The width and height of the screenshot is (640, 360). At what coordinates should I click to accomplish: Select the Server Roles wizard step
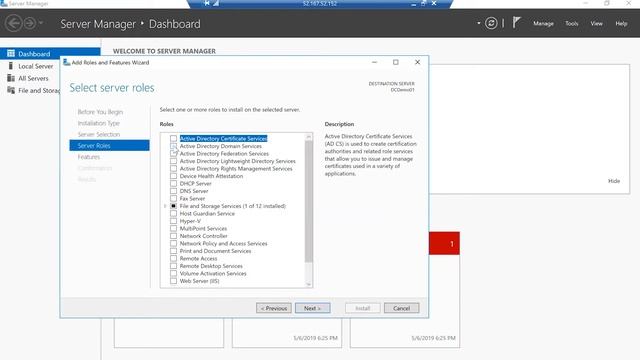click(x=109, y=145)
